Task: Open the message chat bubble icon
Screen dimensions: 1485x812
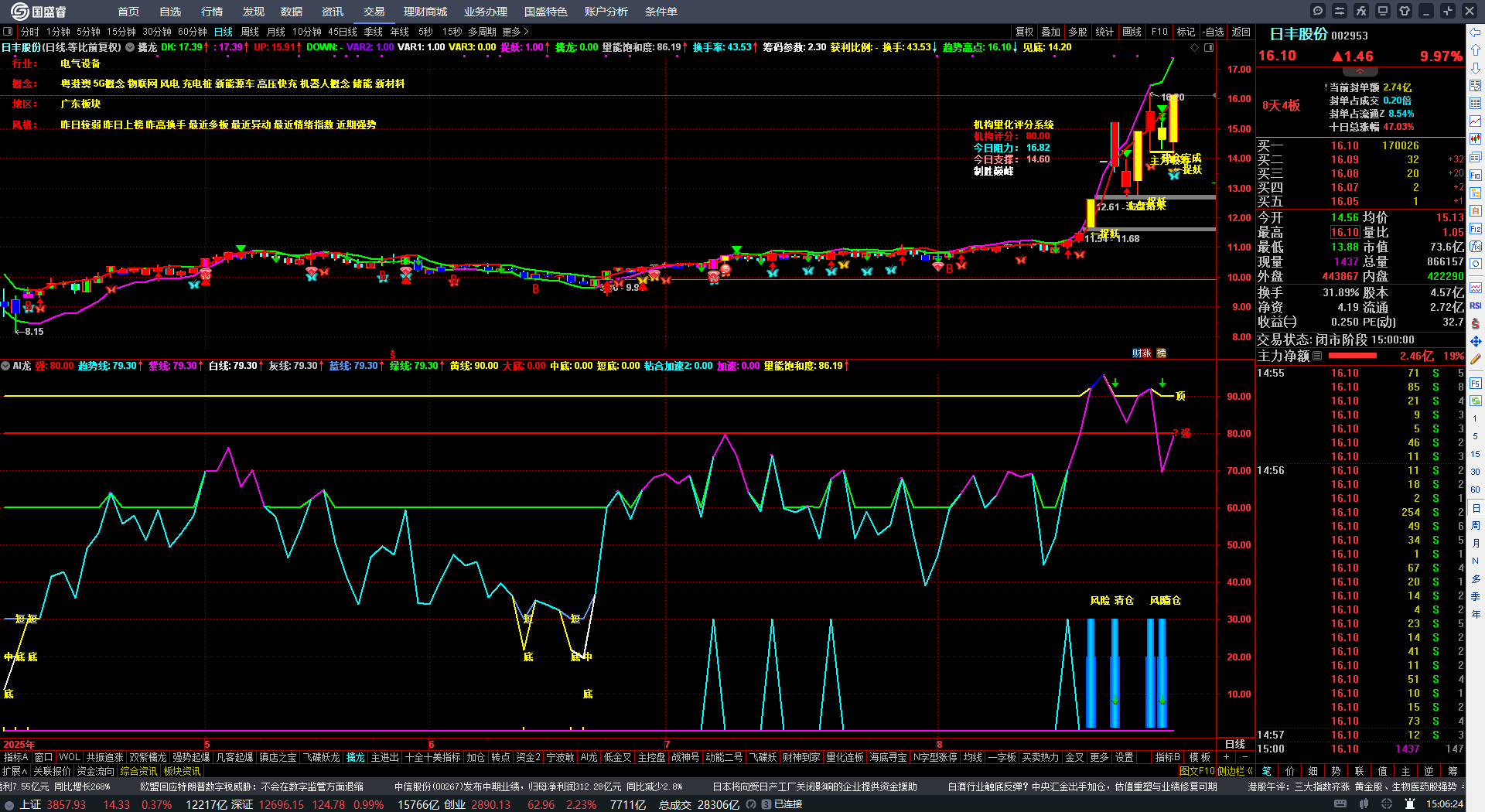Action: [x=1318, y=11]
